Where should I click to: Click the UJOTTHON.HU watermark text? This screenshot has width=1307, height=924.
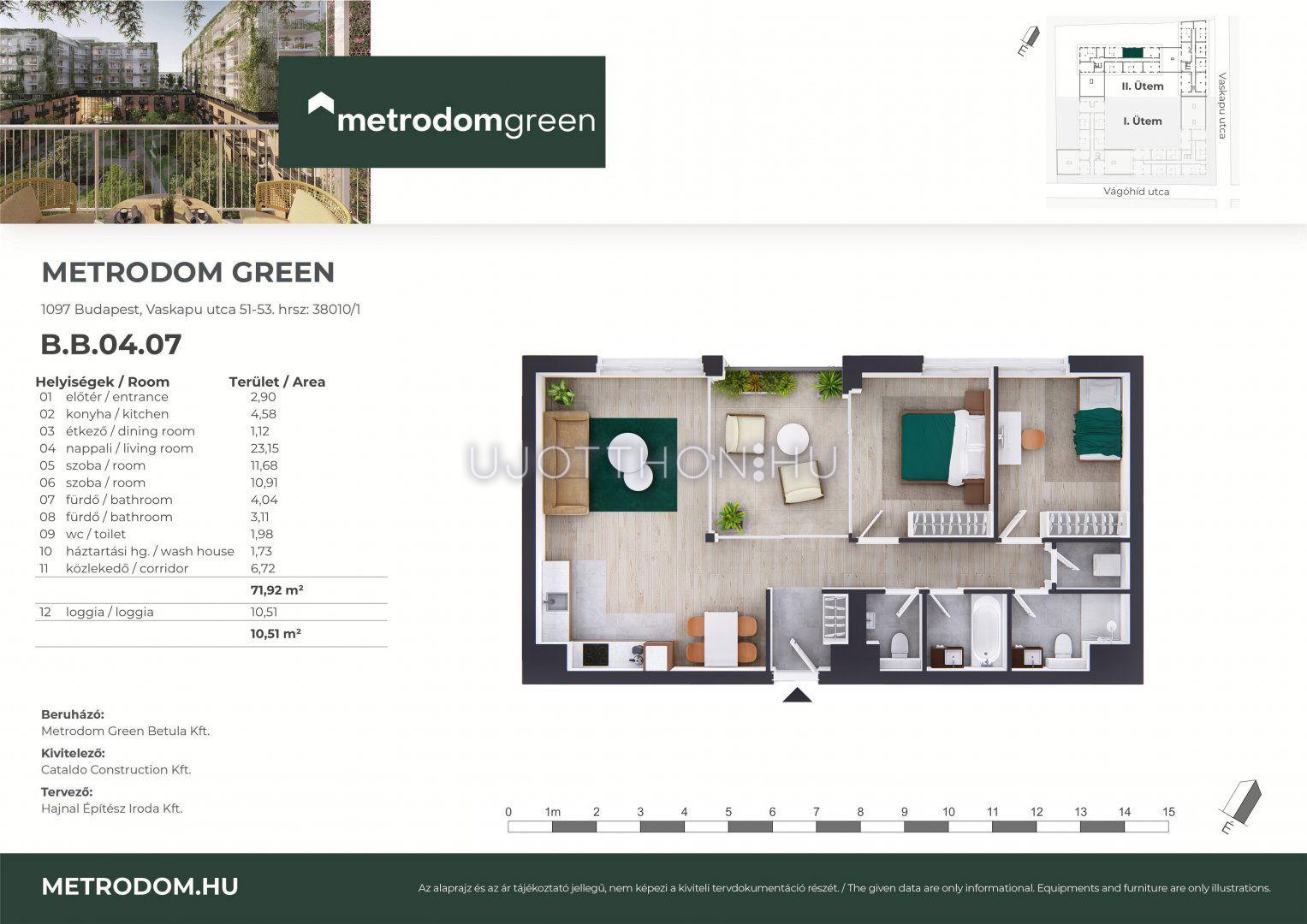click(x=652, y=463)
